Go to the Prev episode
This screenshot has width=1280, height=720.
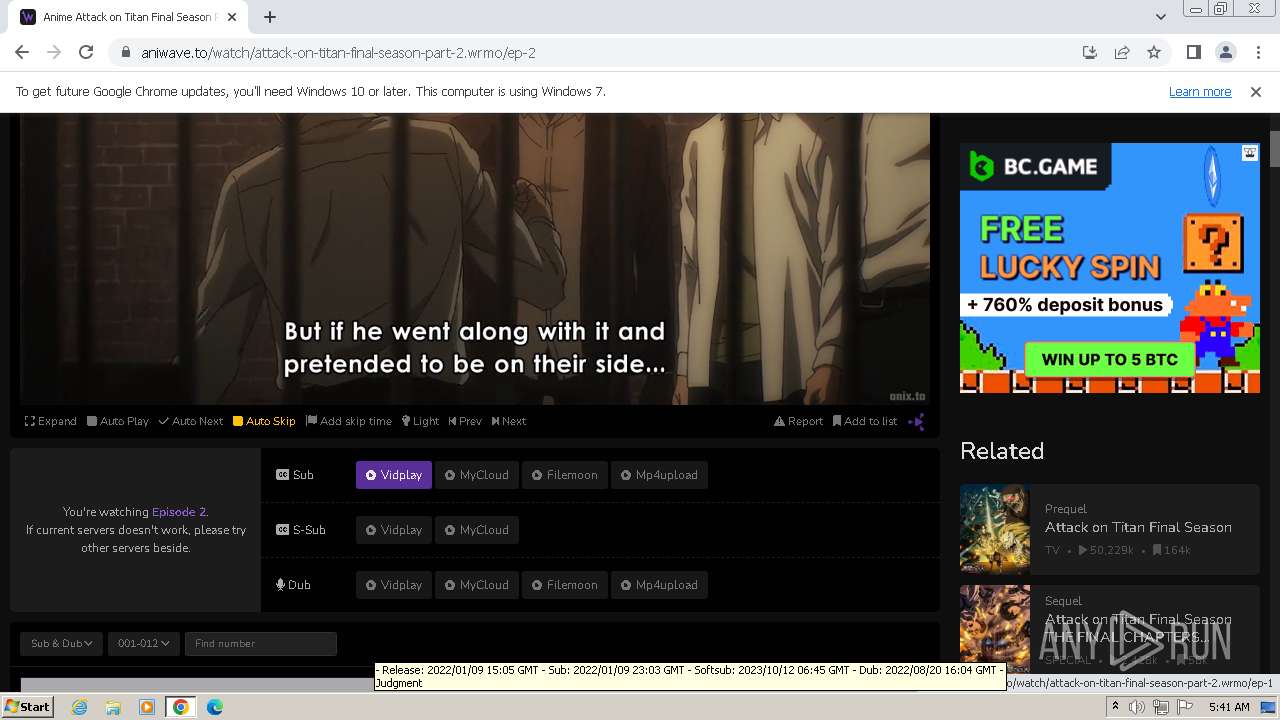[x=465, y=421]
